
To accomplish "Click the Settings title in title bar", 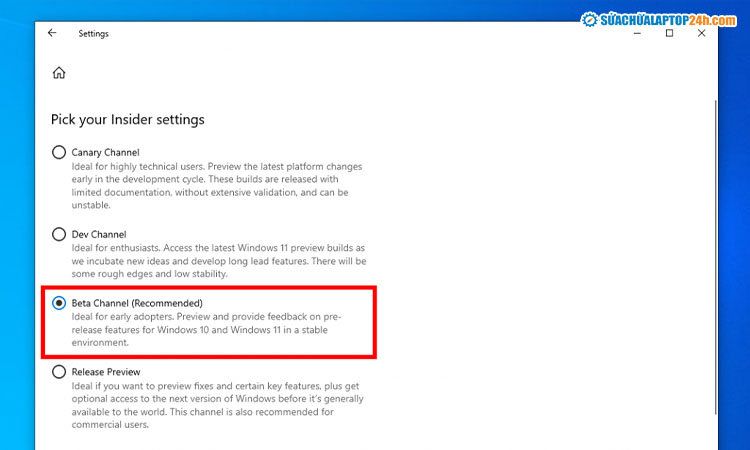I will coord(93,33).
